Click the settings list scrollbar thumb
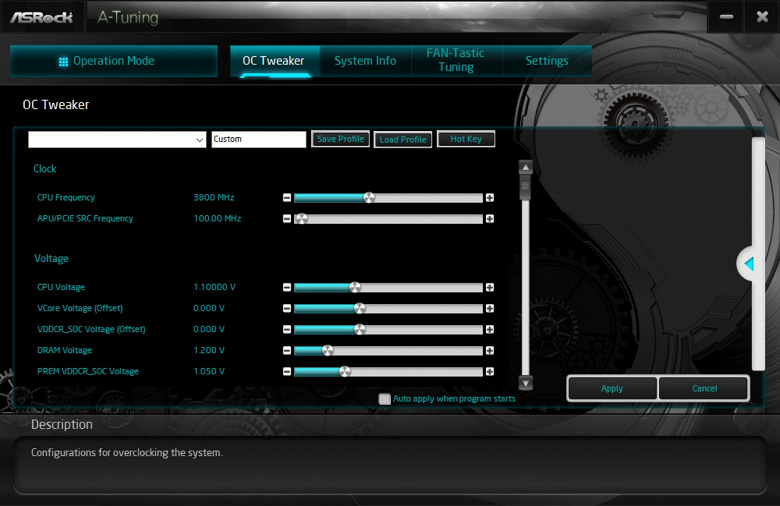 pos(525,188)
